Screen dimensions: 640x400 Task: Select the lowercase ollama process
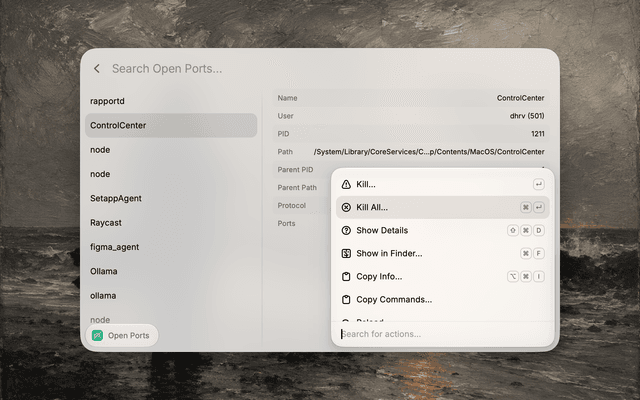pyautogui.click(x=171, y=296)
